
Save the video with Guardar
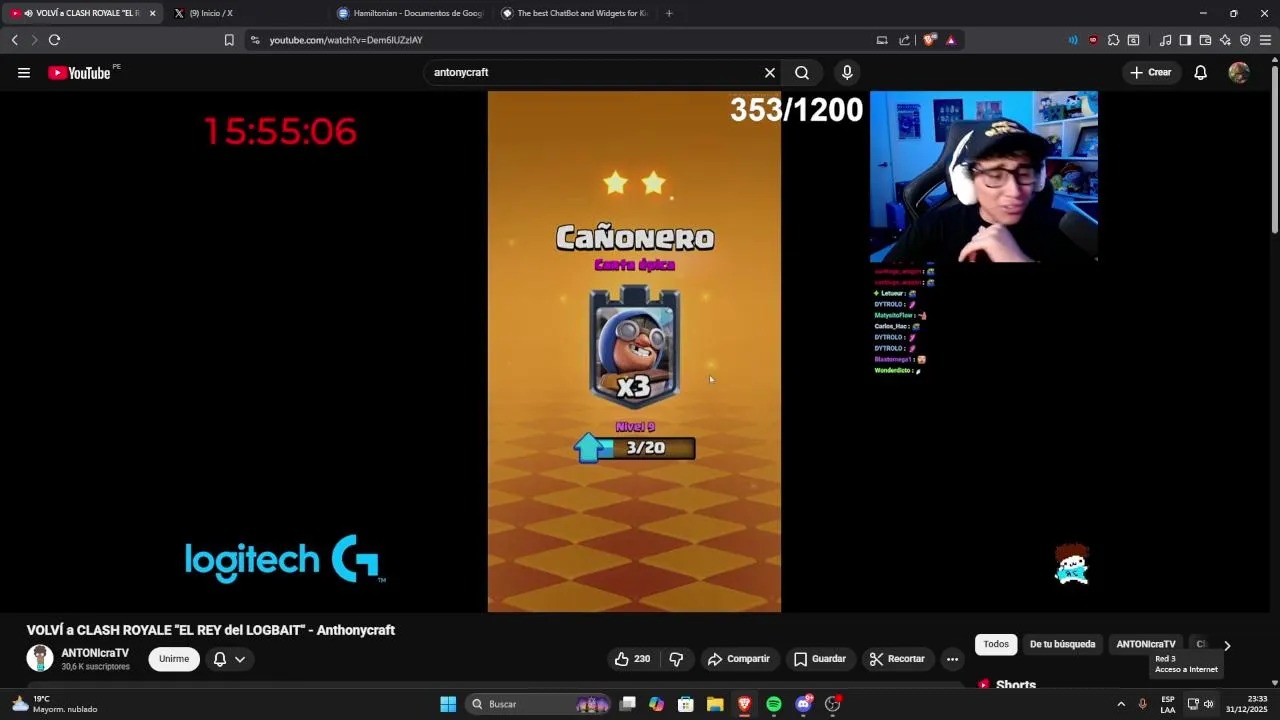pyautogui.click(x=820, y=659)
